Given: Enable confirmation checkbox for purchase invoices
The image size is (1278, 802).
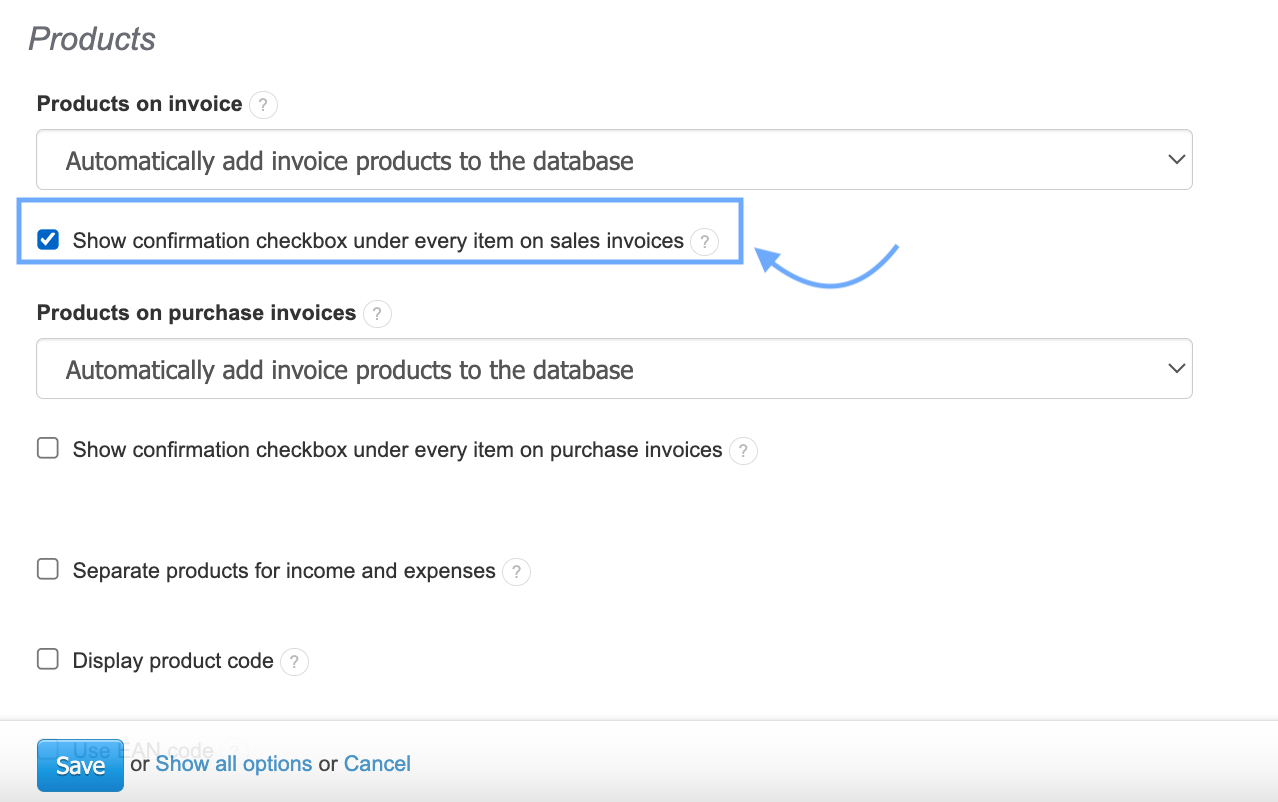Looking at the screenshot, I should tap(48, 449).
